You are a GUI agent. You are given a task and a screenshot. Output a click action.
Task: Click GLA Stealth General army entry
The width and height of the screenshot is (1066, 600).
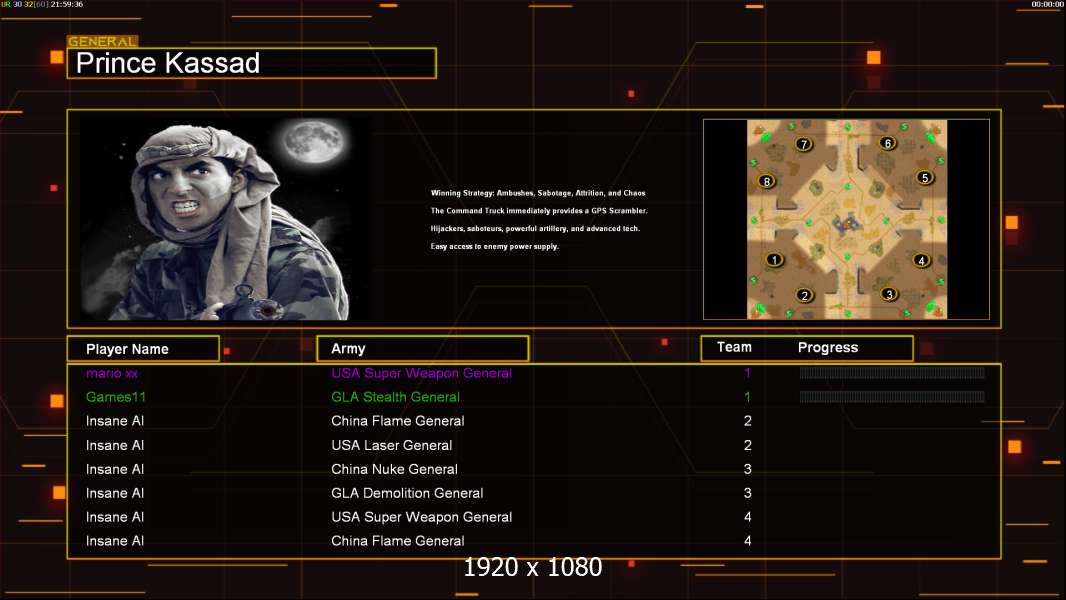point(396,397)
